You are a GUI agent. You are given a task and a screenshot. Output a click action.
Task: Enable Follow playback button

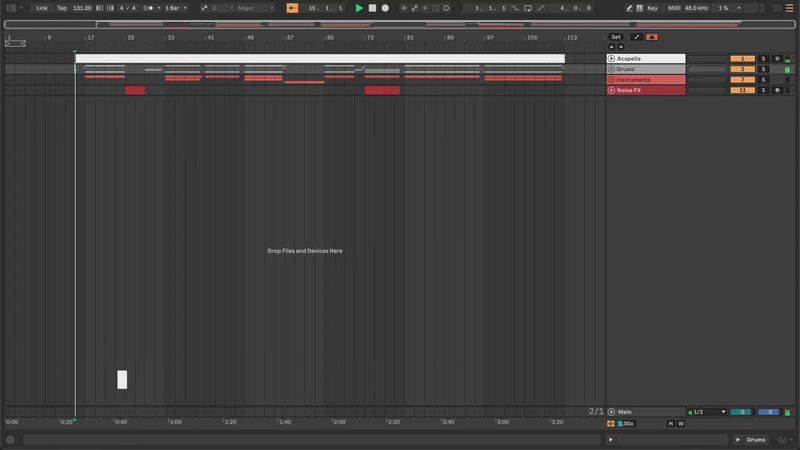[292, 8]
